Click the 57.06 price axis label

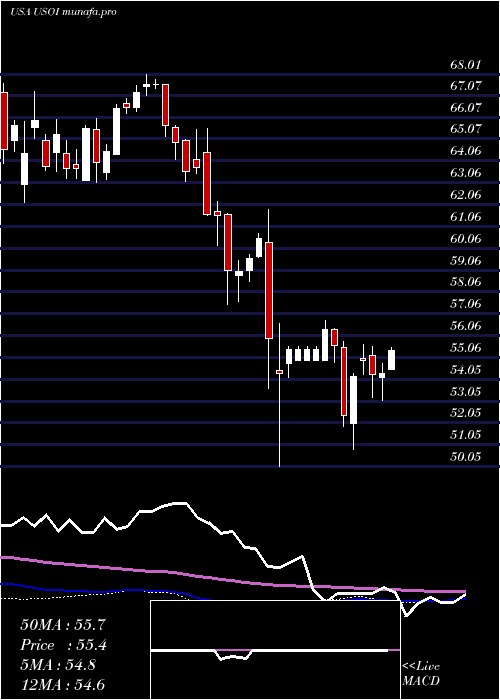pyautogui.click(x=466, y=304)
